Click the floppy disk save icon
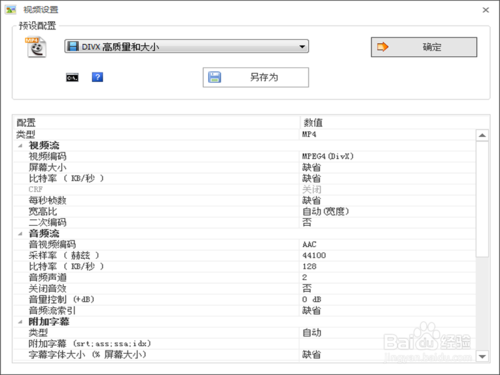The height and width of the screenshot is (375, 500). click(x=215, y=77)
